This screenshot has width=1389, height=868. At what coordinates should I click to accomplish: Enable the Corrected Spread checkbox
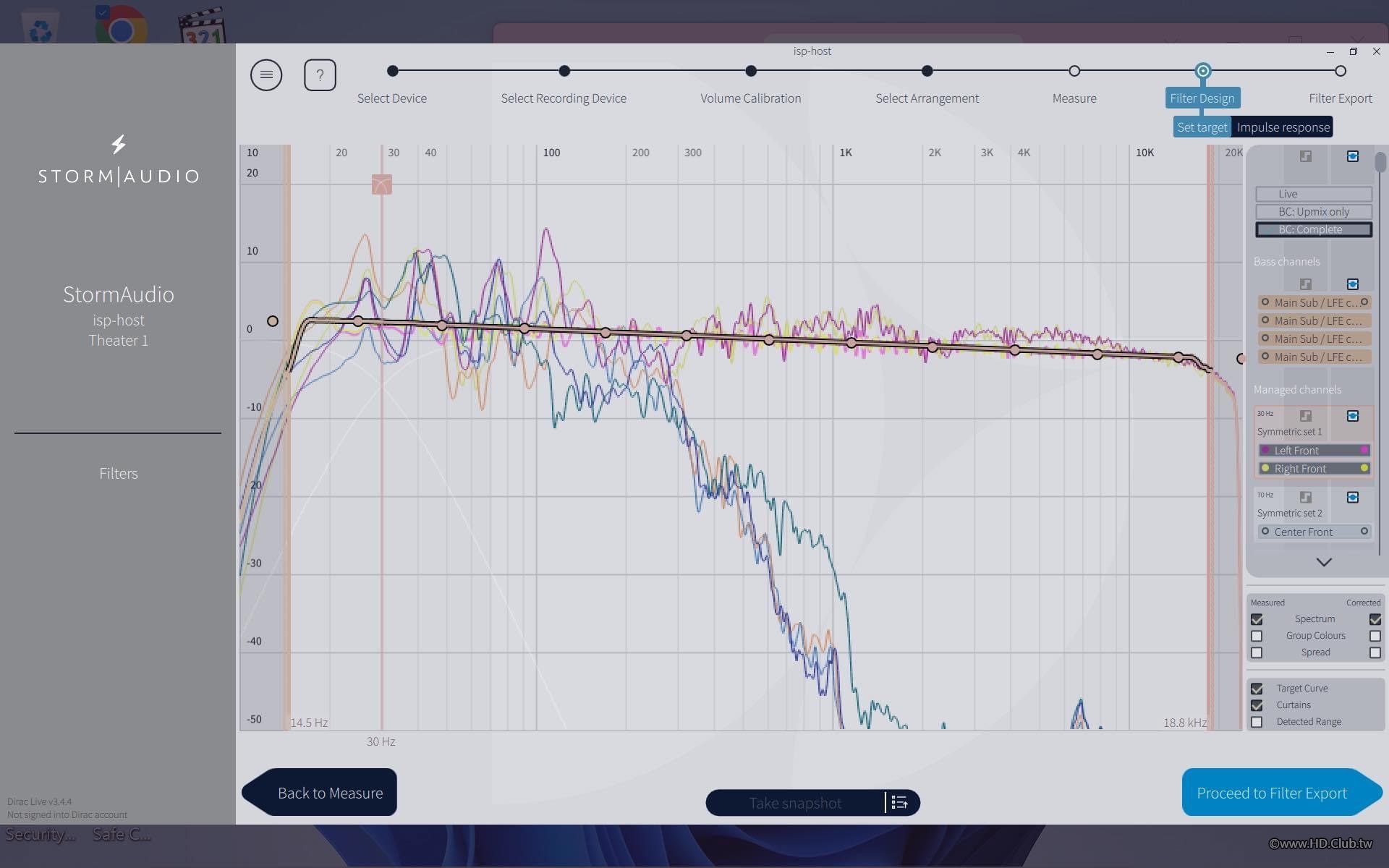pyautogui.click(x=1375, y=652)
